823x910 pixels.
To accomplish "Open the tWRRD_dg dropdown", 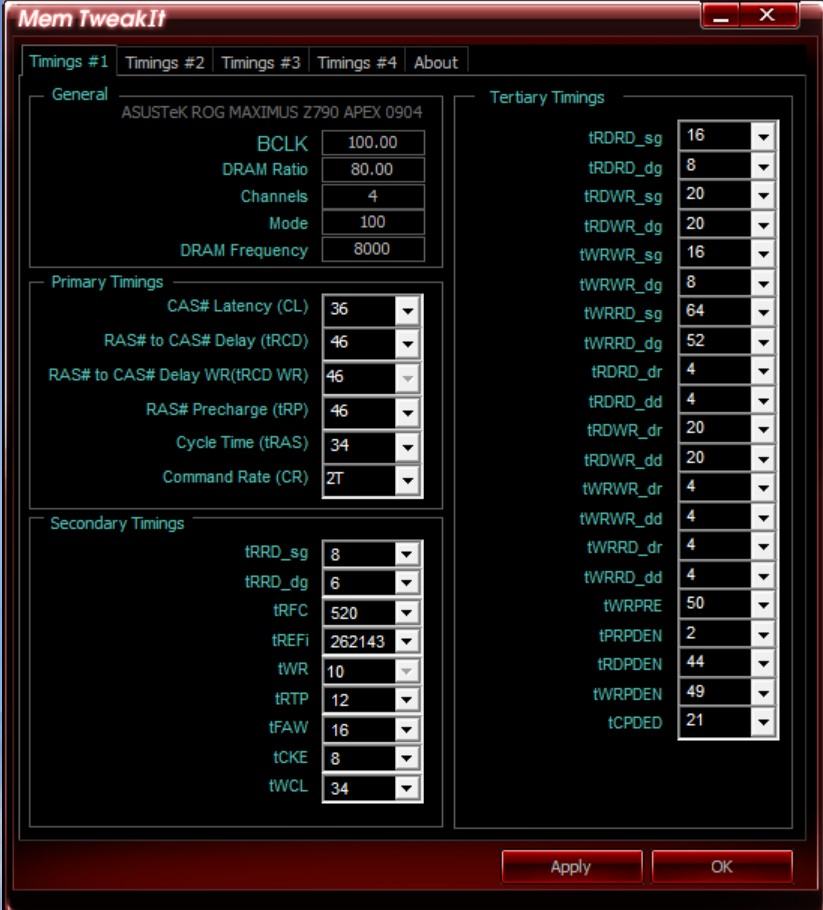I will click(x=763, y=342).
